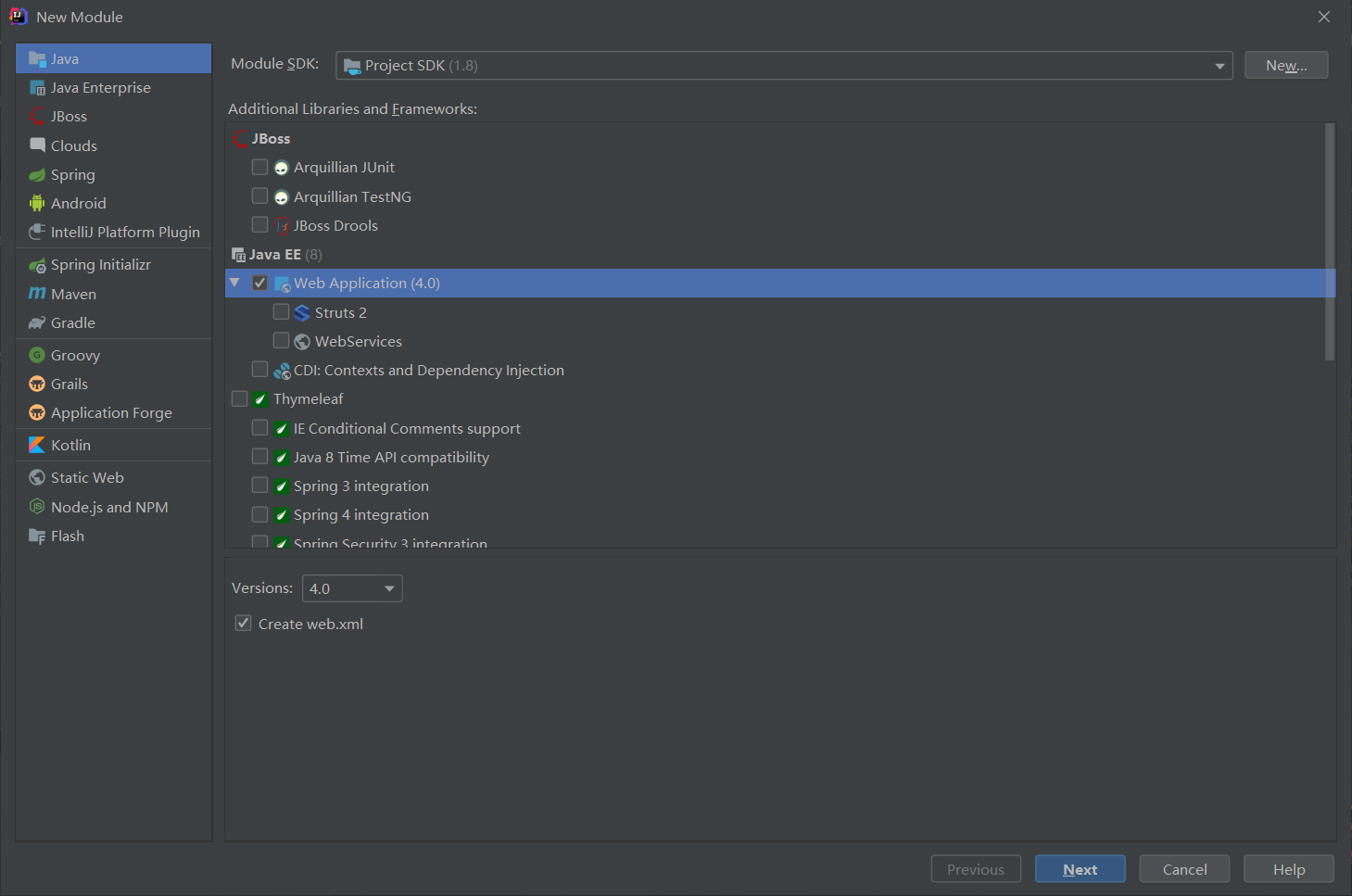Enable IE Conditional Comments support checkbox

260,428
